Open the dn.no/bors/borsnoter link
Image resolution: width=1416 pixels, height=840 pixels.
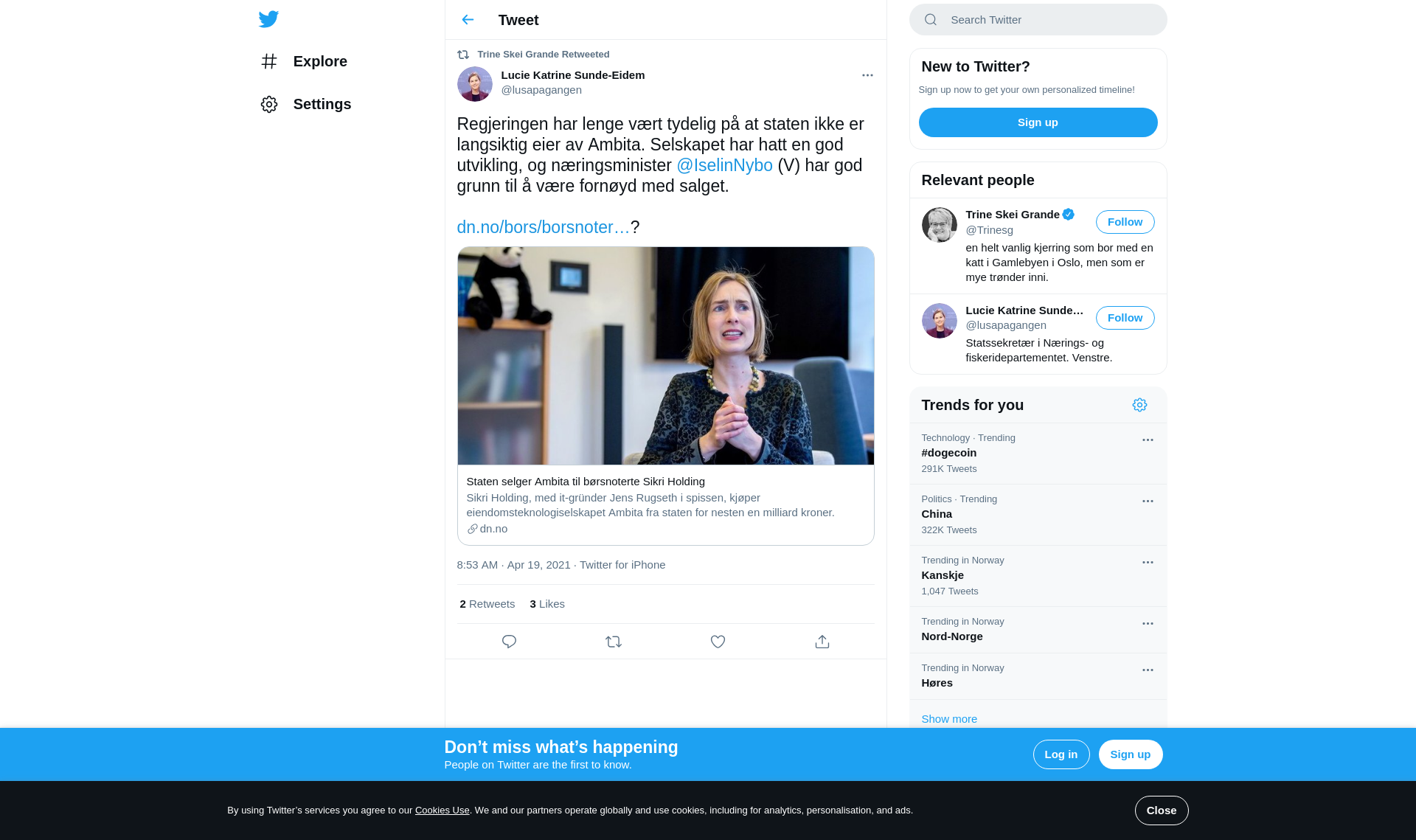click(x=544, y=227)
